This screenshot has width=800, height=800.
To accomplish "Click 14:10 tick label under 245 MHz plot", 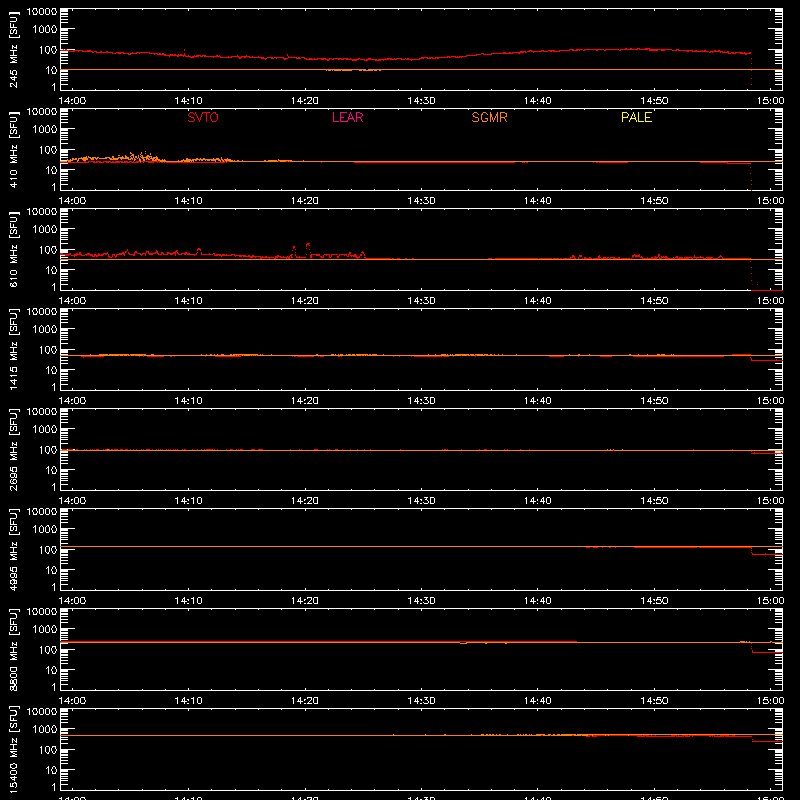I will (188, 101).
